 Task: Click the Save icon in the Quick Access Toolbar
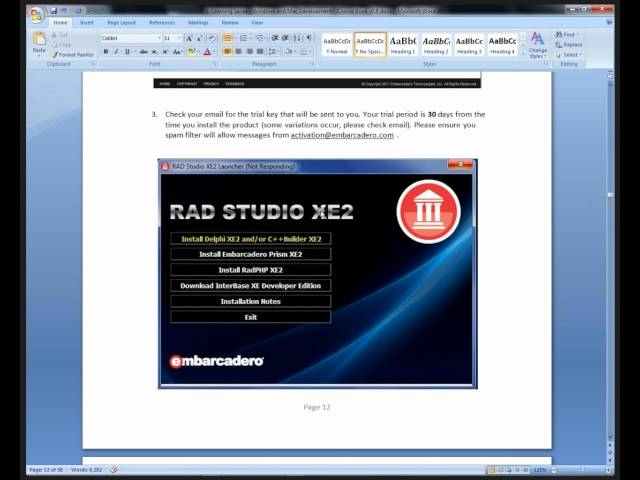pos(54,11)
